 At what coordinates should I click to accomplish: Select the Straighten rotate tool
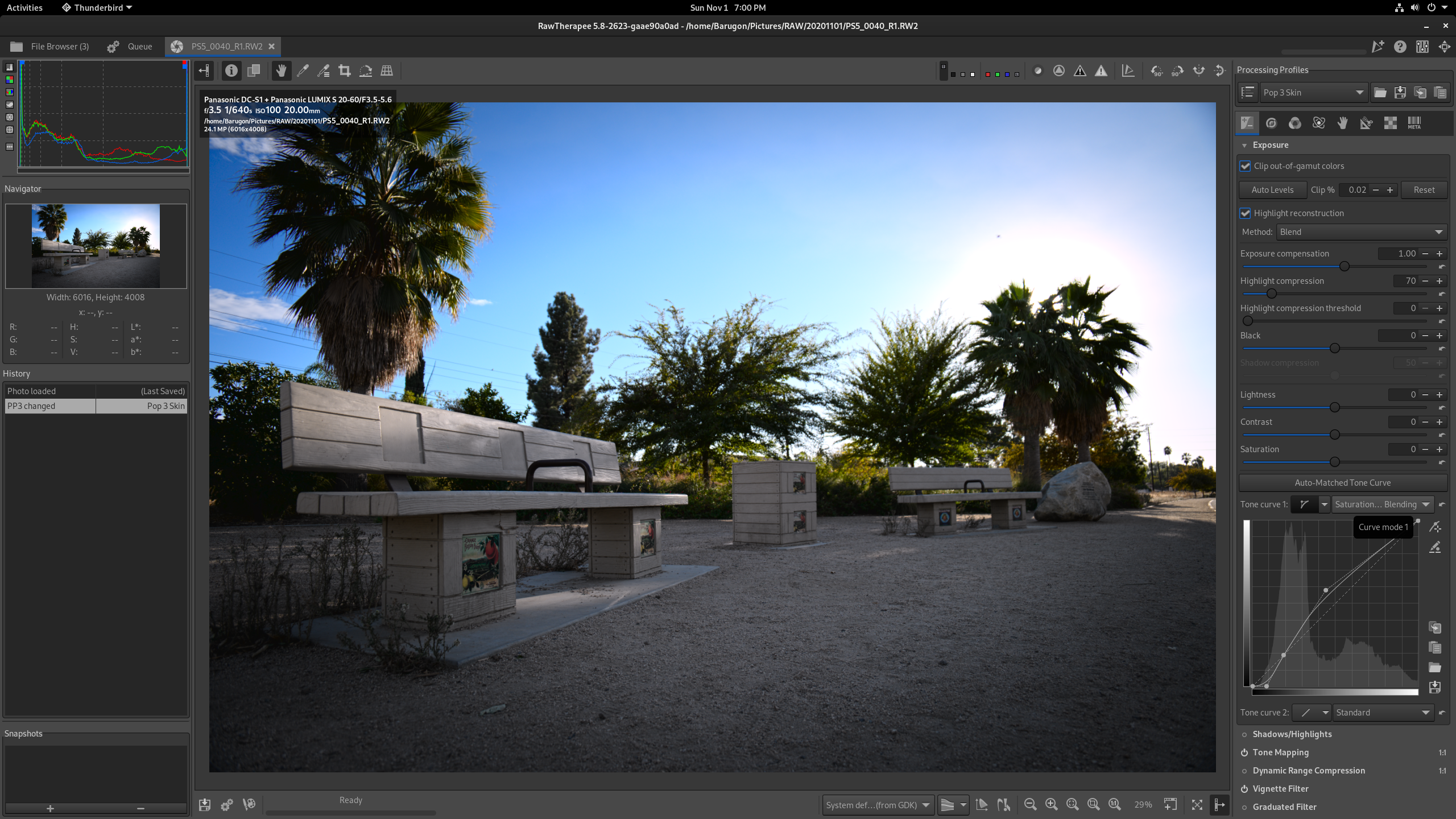[366, 71]
